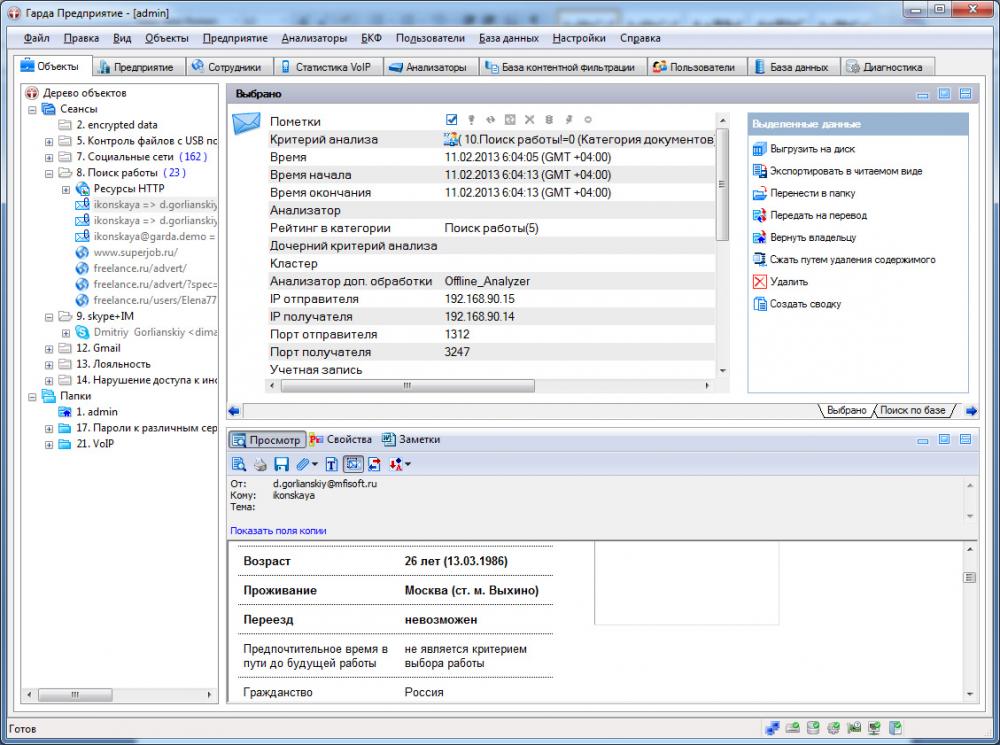Screen dimensions: 1000x745
Task: Click 'Выгрузить на диск' action
Action: pyautogui.click(x=812, y=149)
